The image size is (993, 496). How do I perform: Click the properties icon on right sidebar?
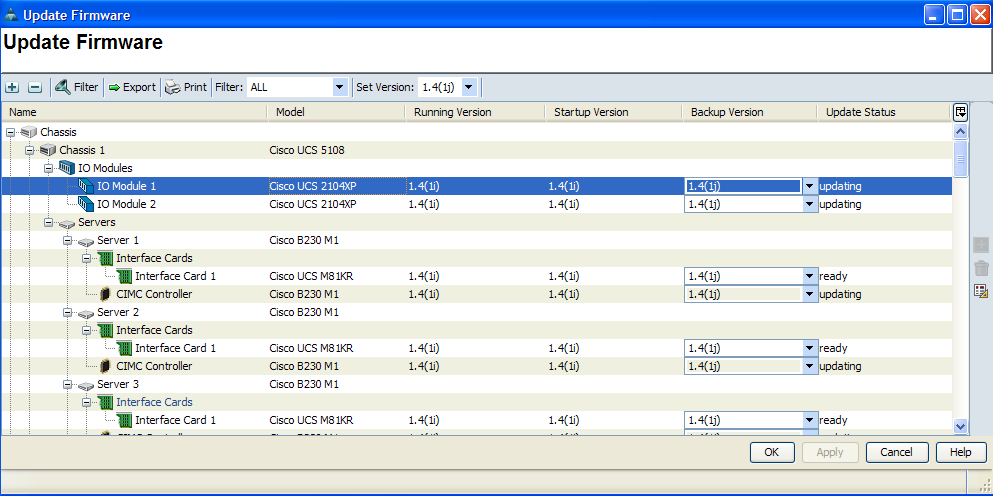(x=981, y=290)
